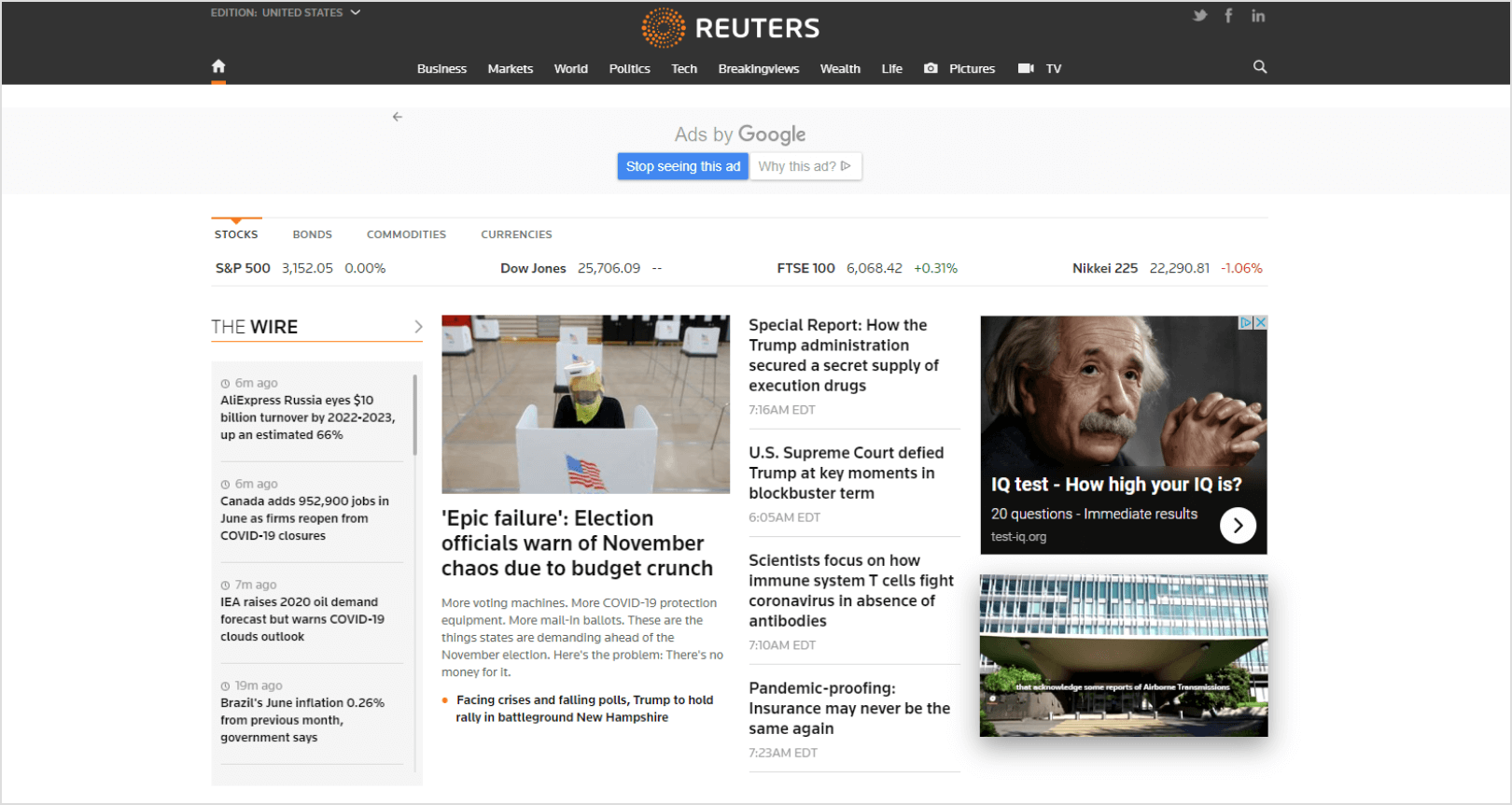This screenshot has width=1512, height=805.
Task: Click Stop seeing this ad button
Action: click(x=683, y=166)
